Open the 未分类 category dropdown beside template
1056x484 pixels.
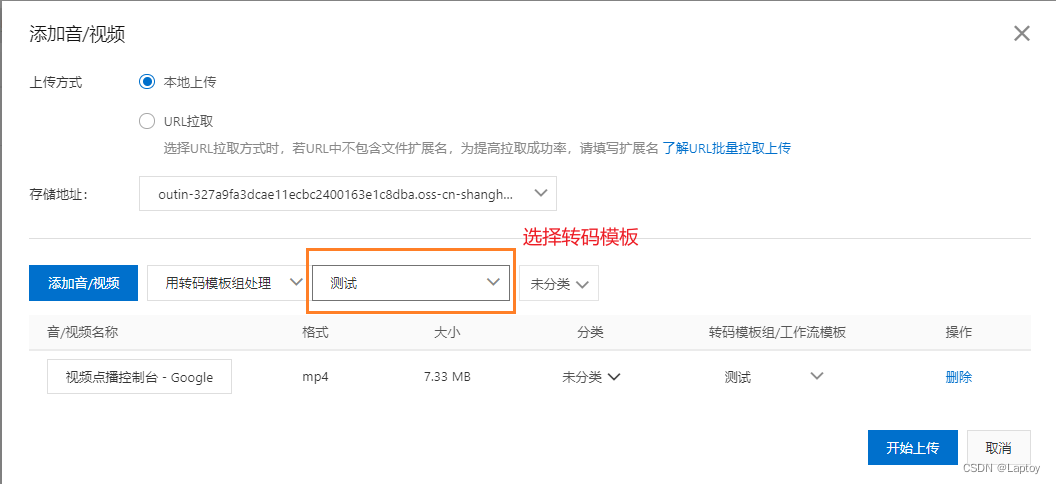559,283
